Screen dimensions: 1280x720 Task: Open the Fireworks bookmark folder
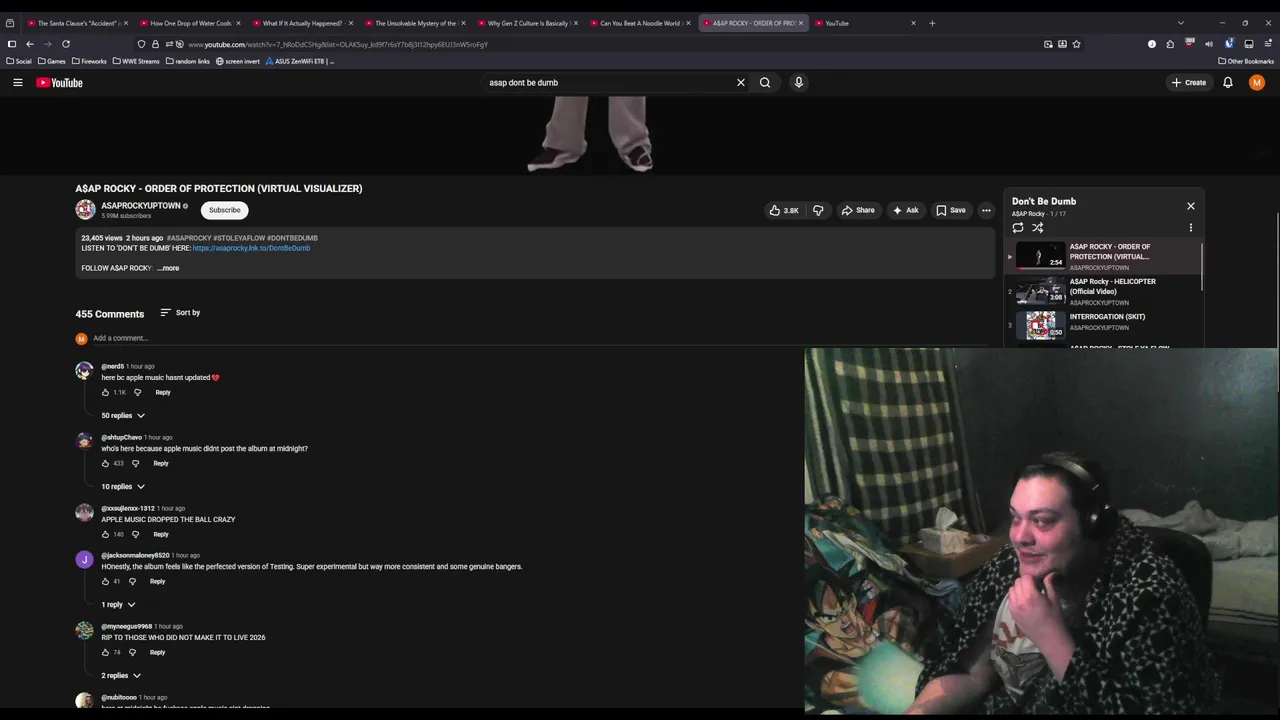coord(89,61)
